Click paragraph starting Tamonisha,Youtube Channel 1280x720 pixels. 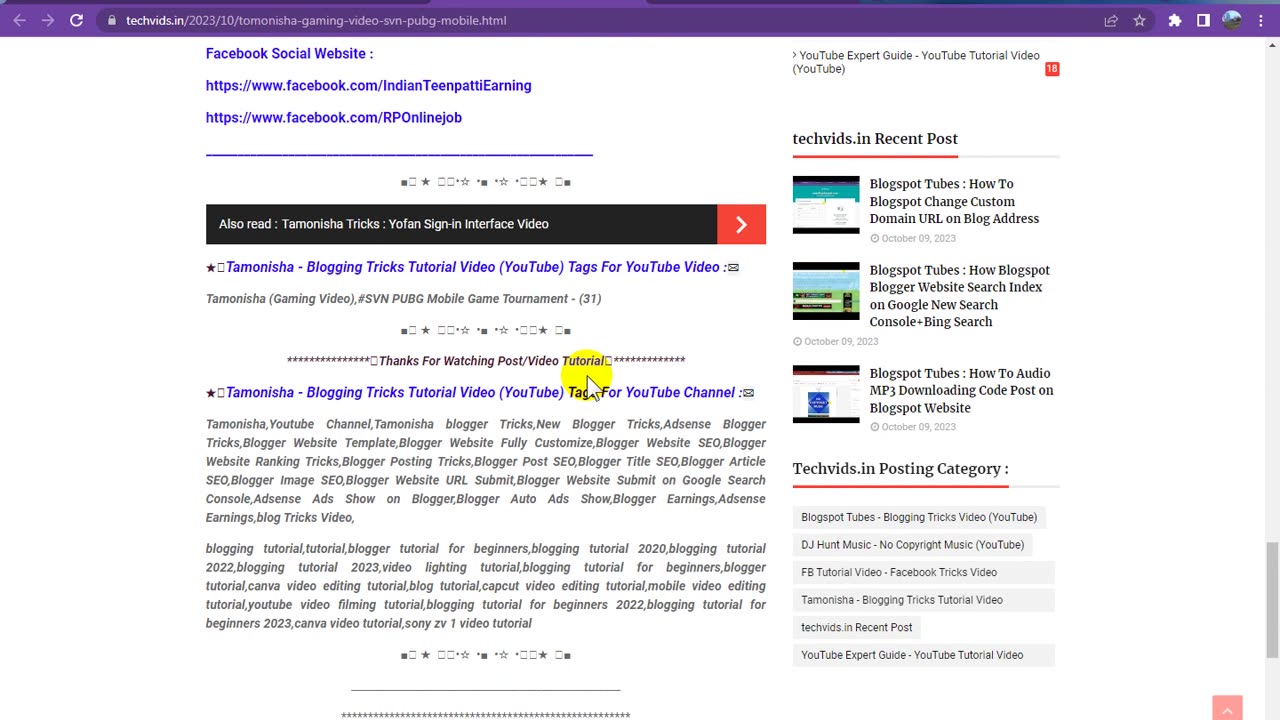(x=486, y=471)
